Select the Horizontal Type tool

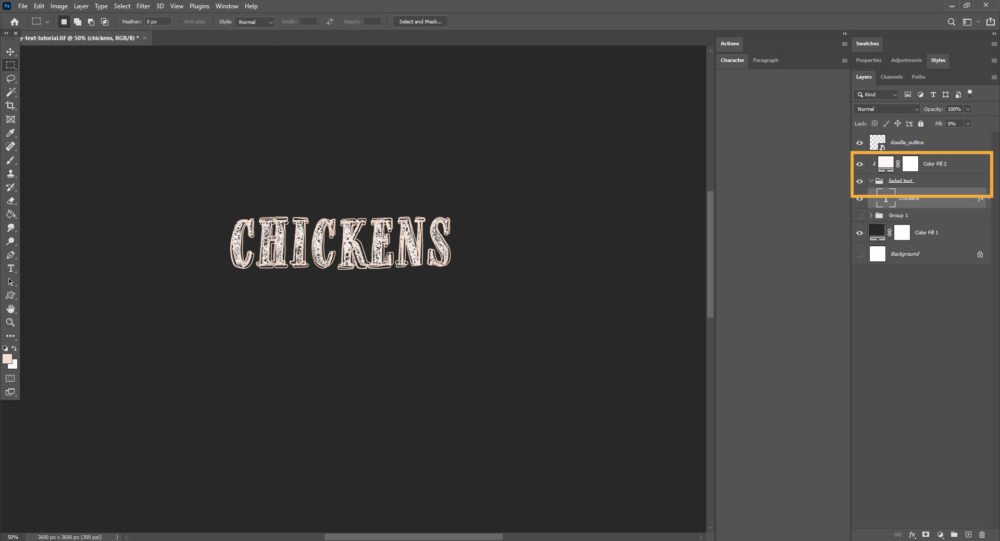click(x=11, y=269)
